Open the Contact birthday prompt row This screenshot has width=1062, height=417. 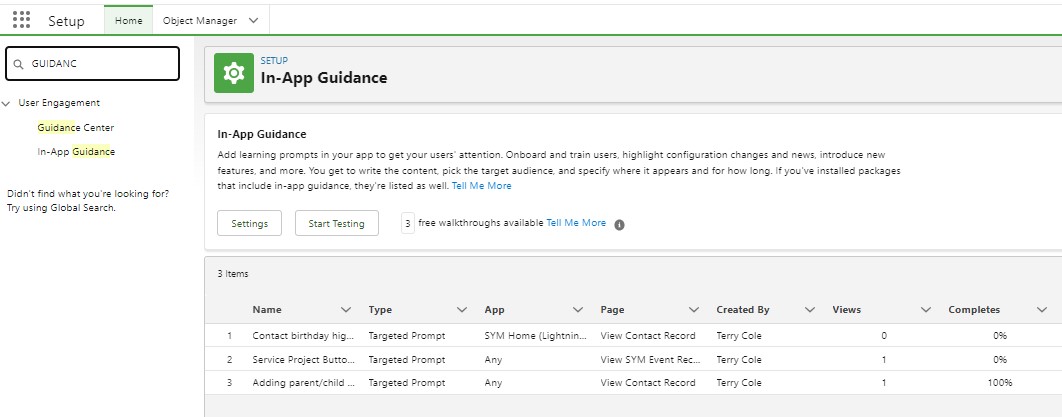(x=302, y=335)
